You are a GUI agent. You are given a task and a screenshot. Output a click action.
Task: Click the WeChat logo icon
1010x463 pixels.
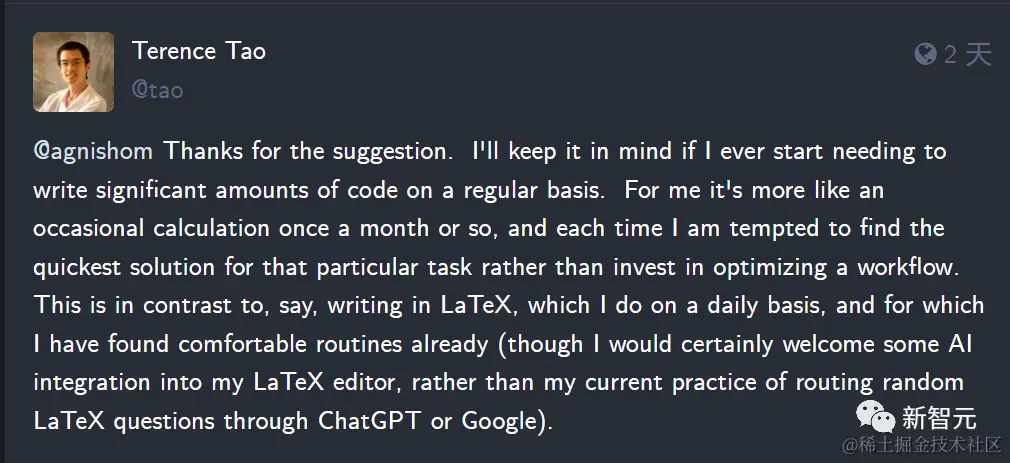coord(875,417)
